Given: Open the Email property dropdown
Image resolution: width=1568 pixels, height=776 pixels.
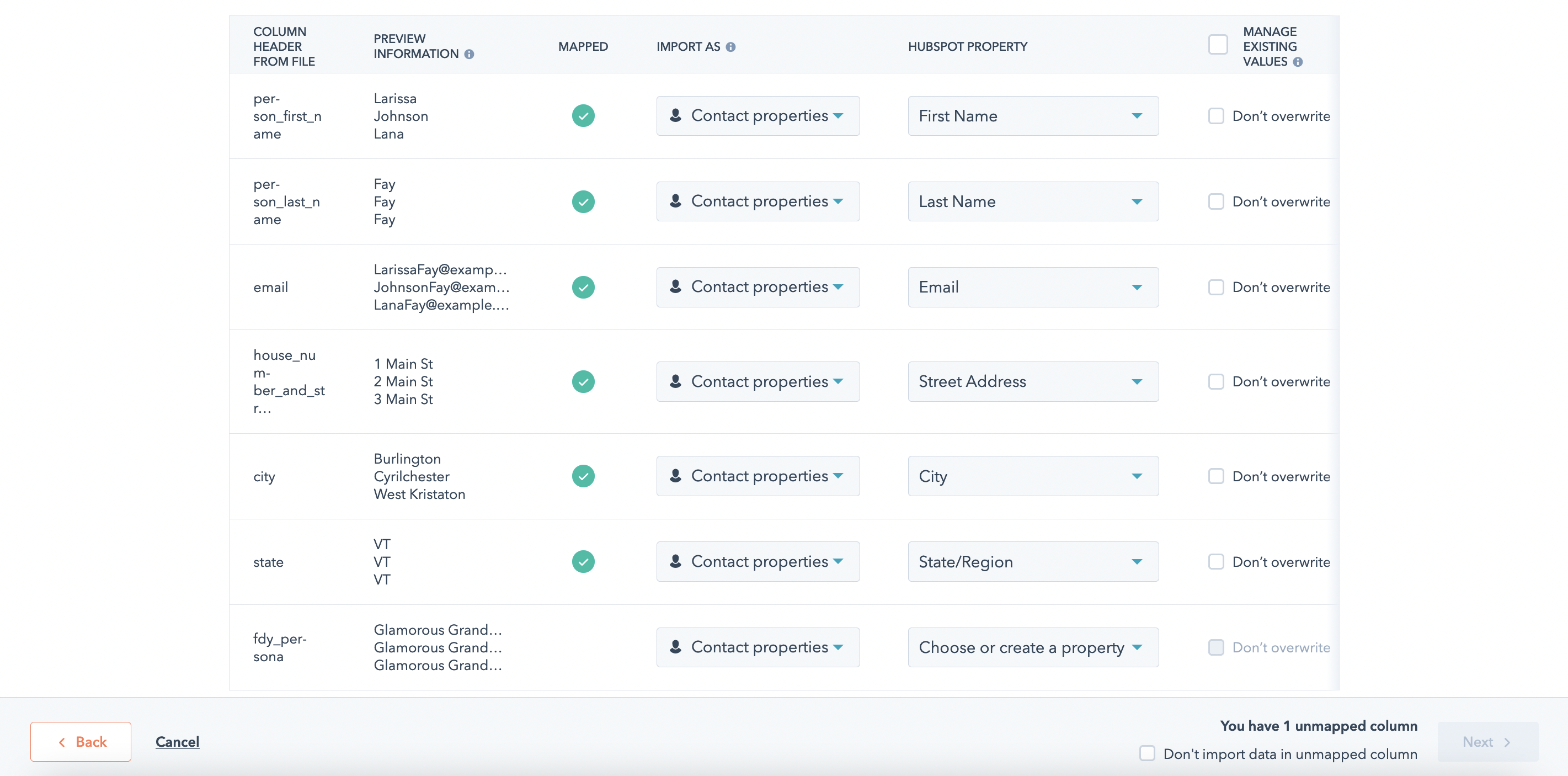Looking at the screenshot, I should click(1033, 287).
